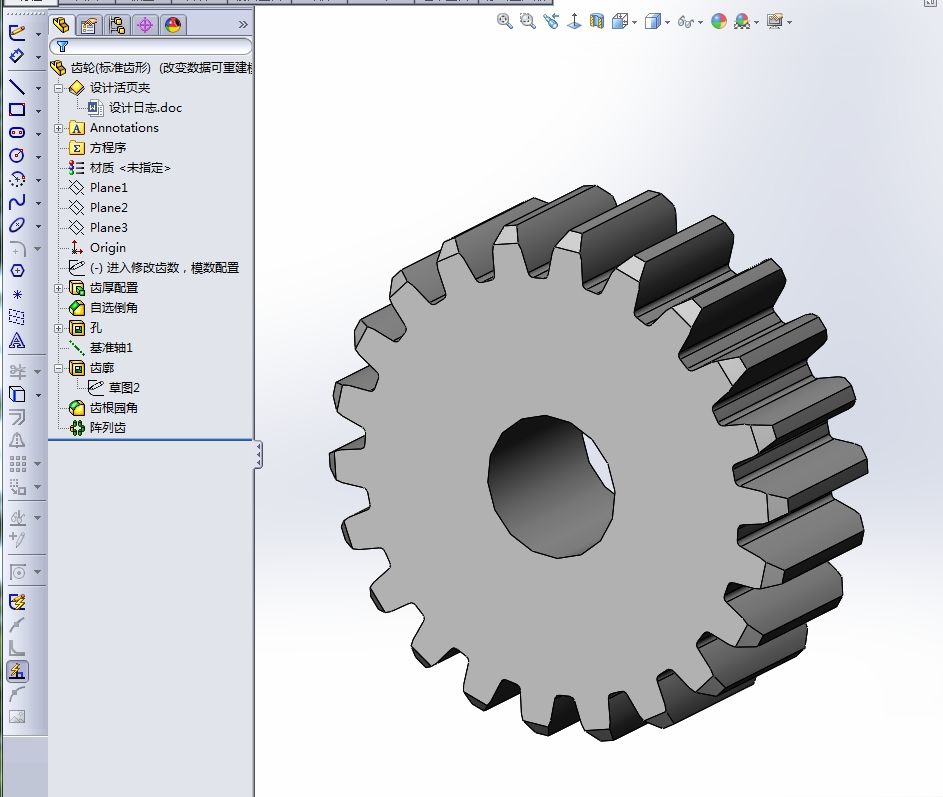Switch to ConfigurationManager tab
This screenshot has width=943, height=797.
click(x=117, y=25)
